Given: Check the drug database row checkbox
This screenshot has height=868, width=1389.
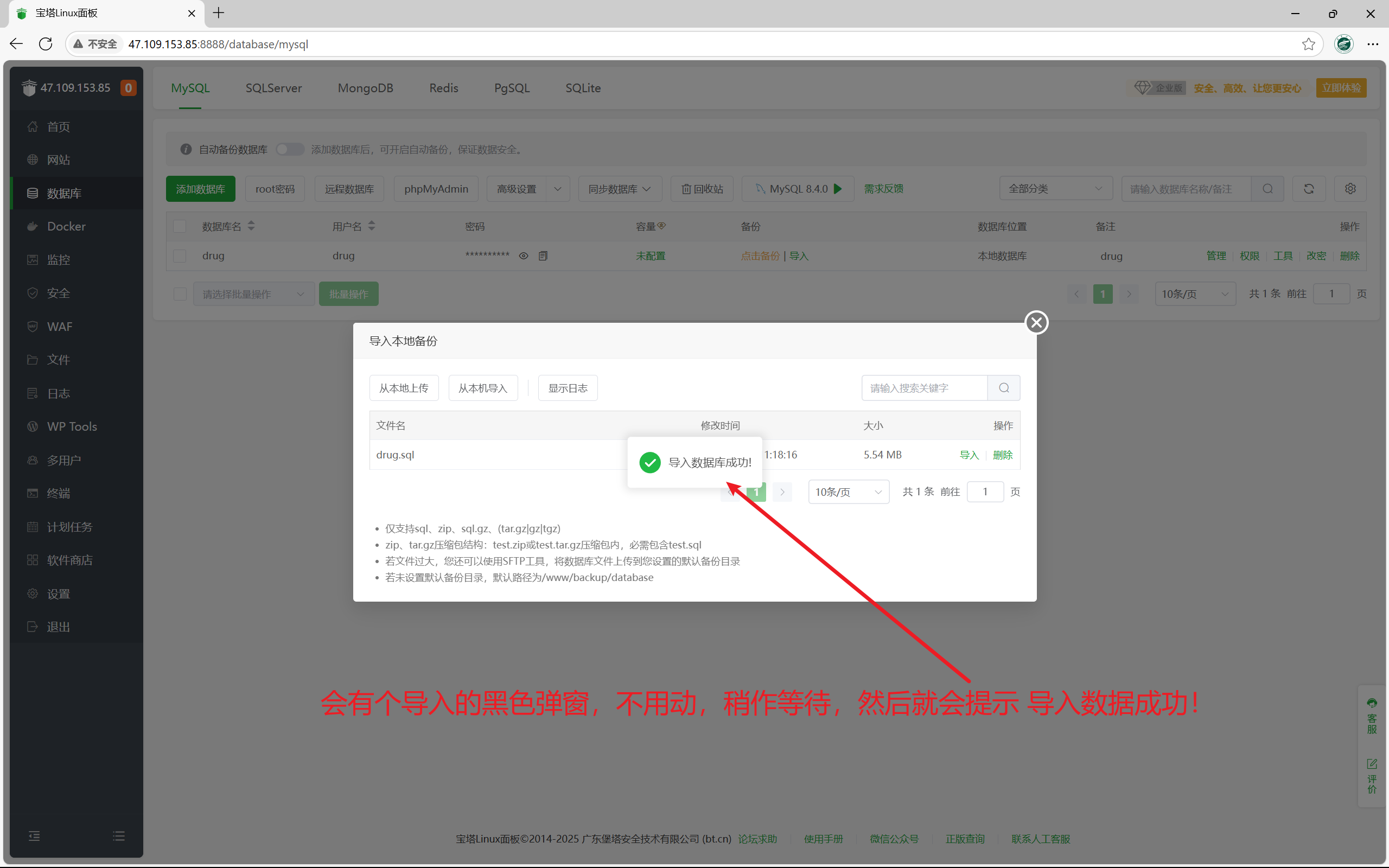Looking at the screenshot, I should (x=180, y=256).
